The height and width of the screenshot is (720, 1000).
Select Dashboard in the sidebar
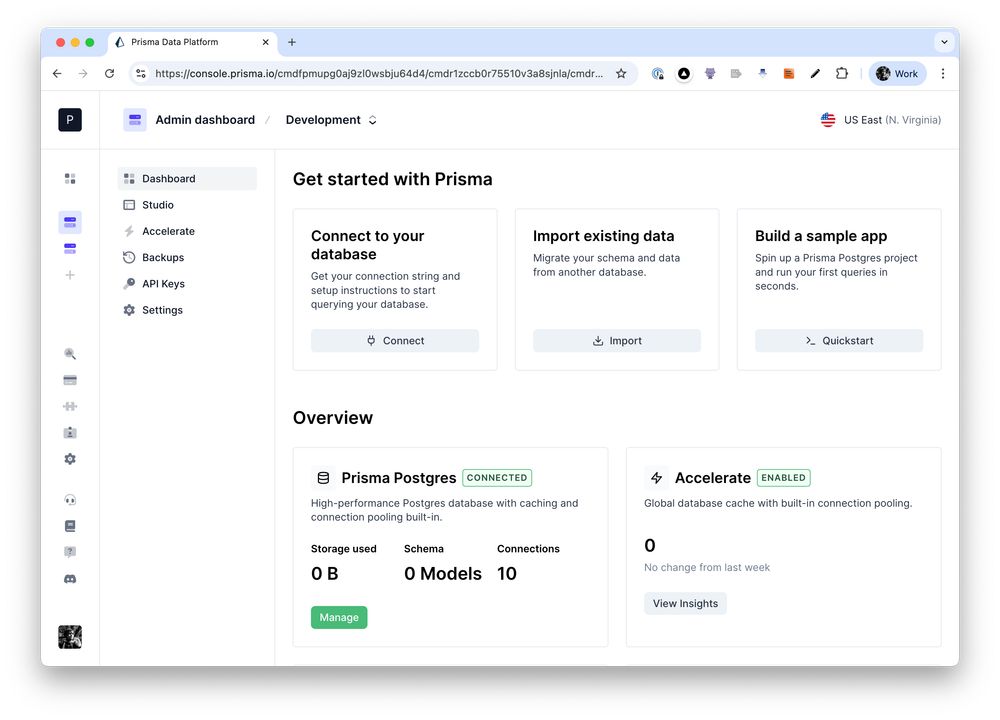point(188,179)
